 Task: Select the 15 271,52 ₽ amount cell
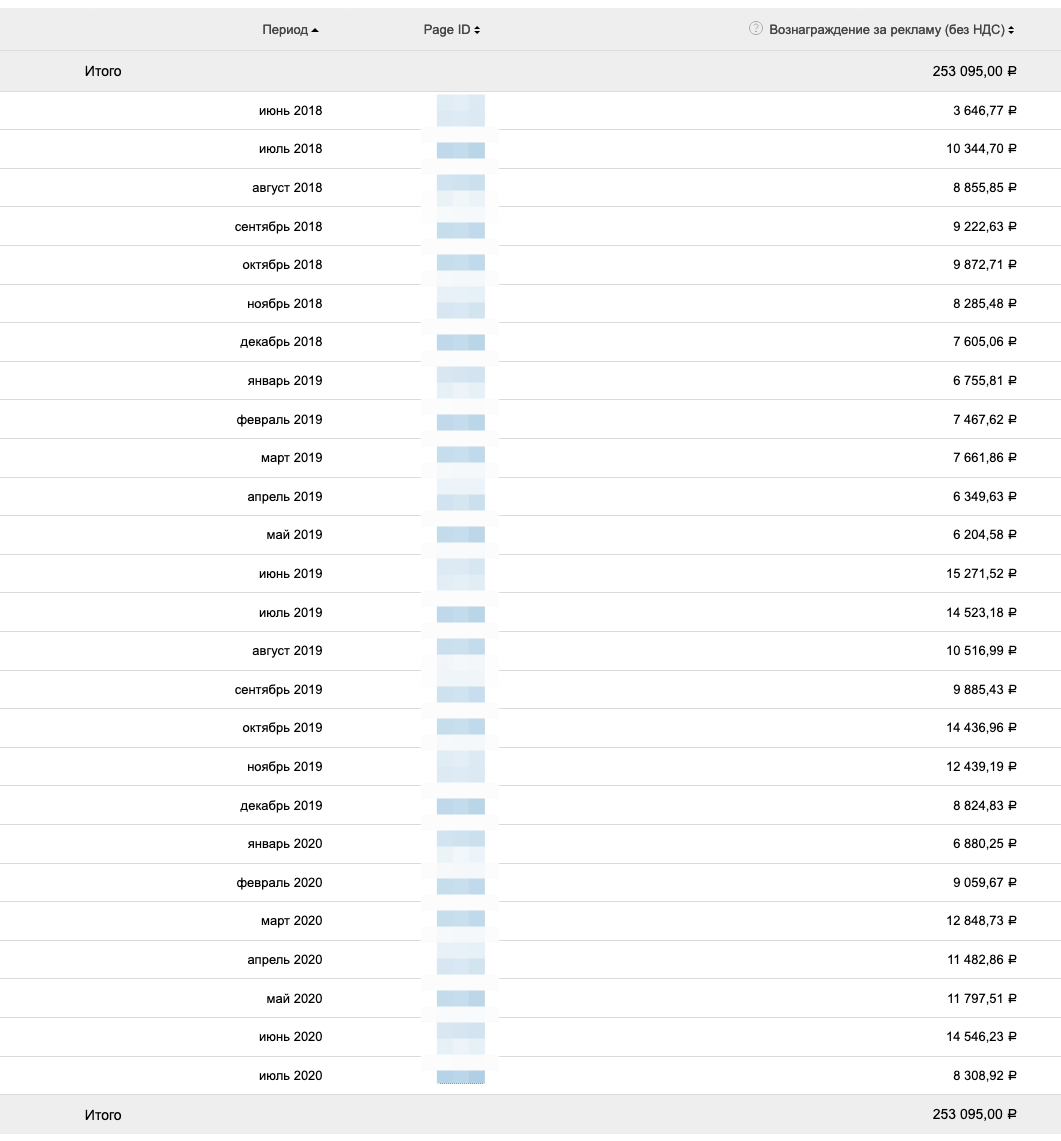pos(981,574)
